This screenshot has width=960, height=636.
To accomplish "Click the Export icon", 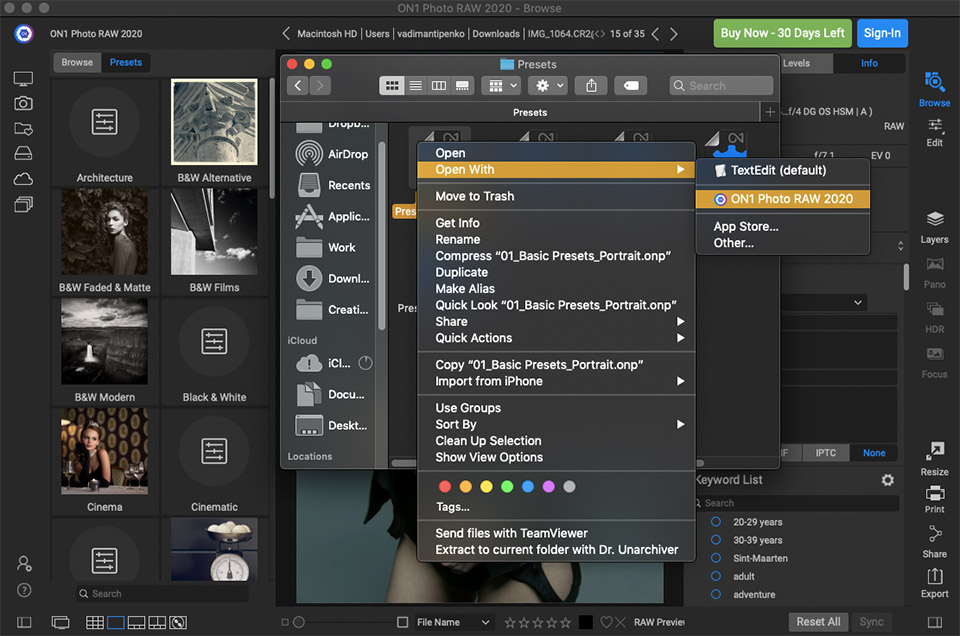I will pyautogui.click(x=934, y=577).
